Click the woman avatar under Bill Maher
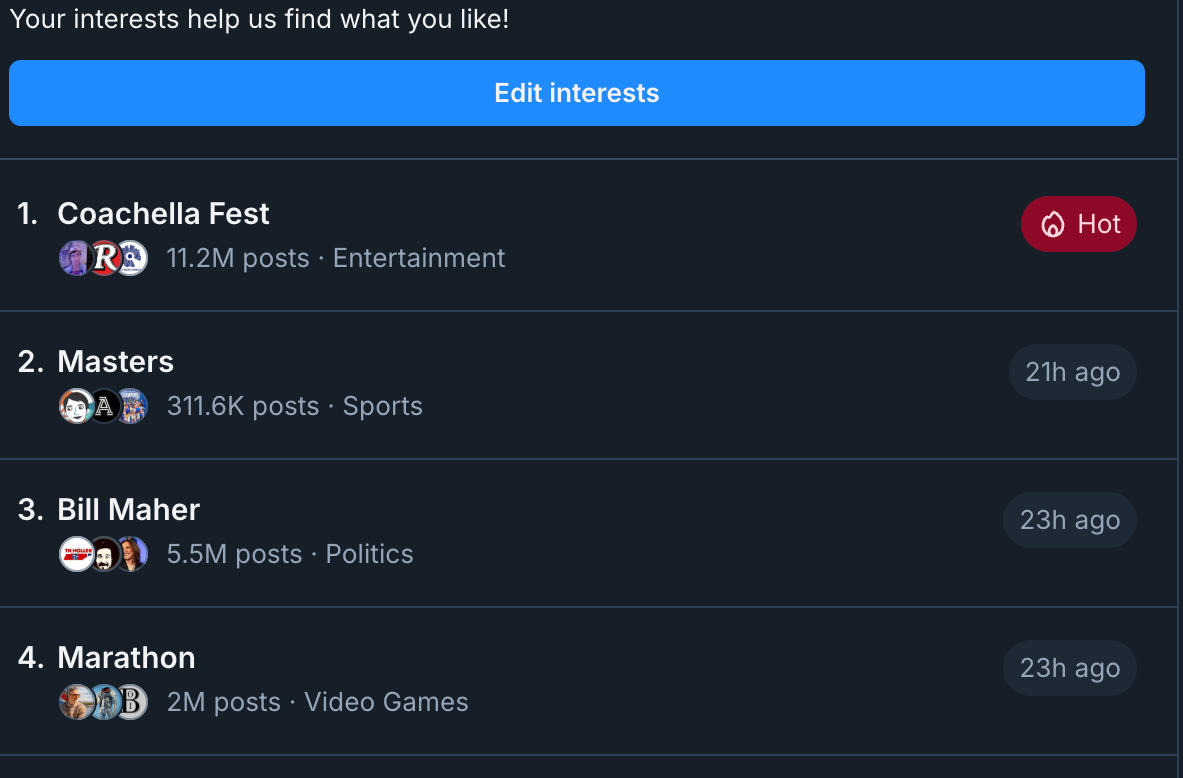Image resolution: width=1183 pixels, height=778 pixels. 132,554
